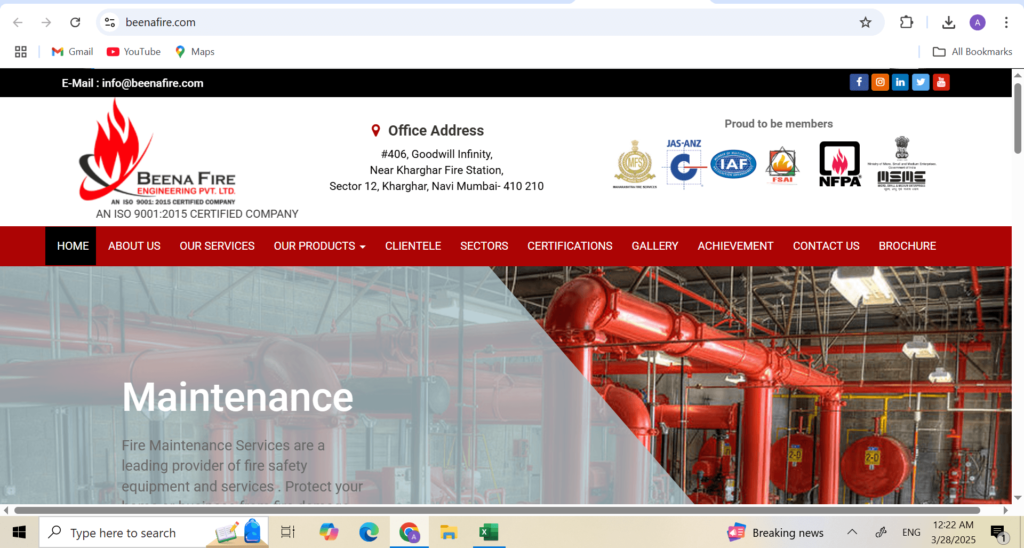Show hidden system tray icons
Viewport: 1024px width, 548px height.
[x=852, y=533]
